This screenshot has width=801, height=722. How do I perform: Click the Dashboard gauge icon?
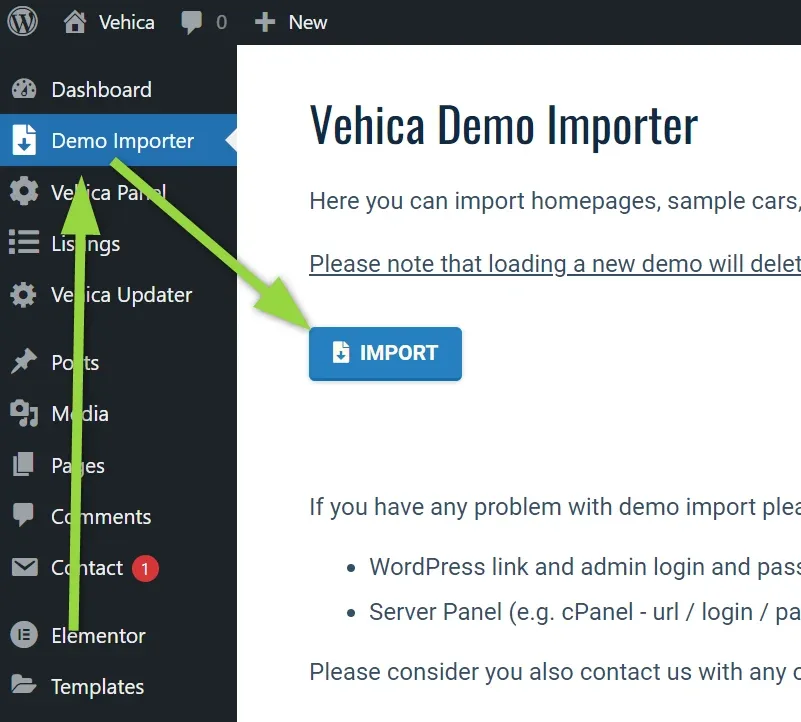[x=24, y=89]
